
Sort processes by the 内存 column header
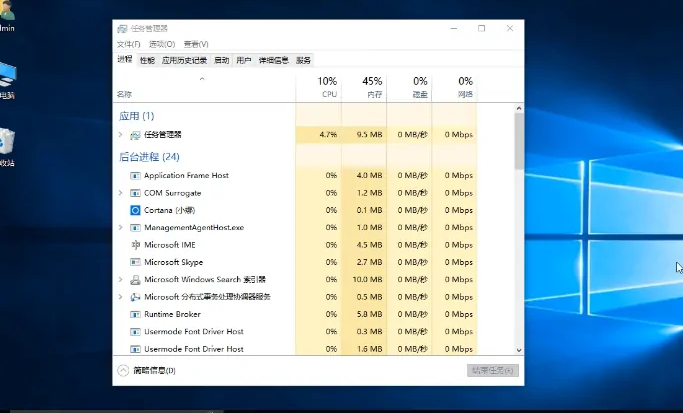coord(373,86)
